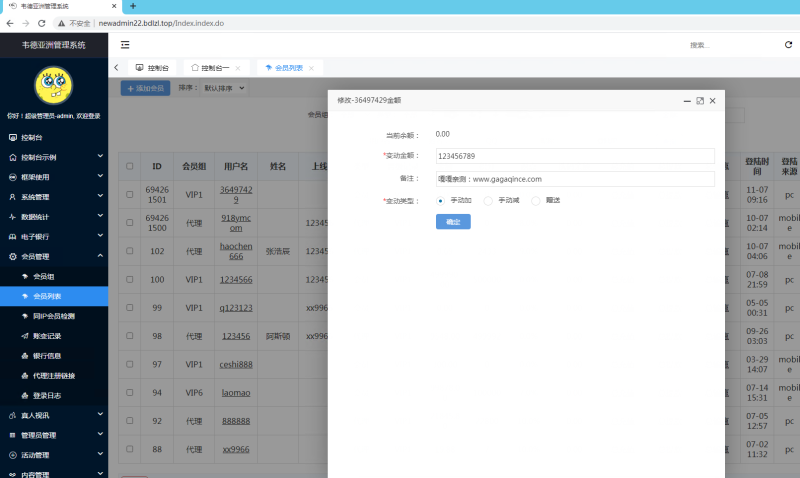Viewport: 800px width, 478px height.
Task: Click the 真人视讯 sidebar icon
Action: (x=13, y=415)
